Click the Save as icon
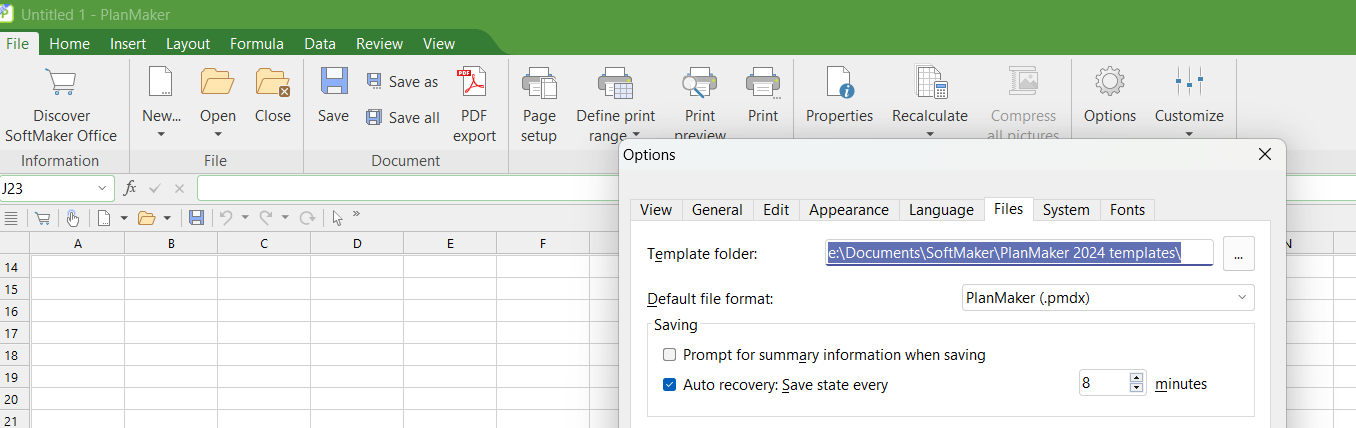1356x428 pixels. coord(374,81)
